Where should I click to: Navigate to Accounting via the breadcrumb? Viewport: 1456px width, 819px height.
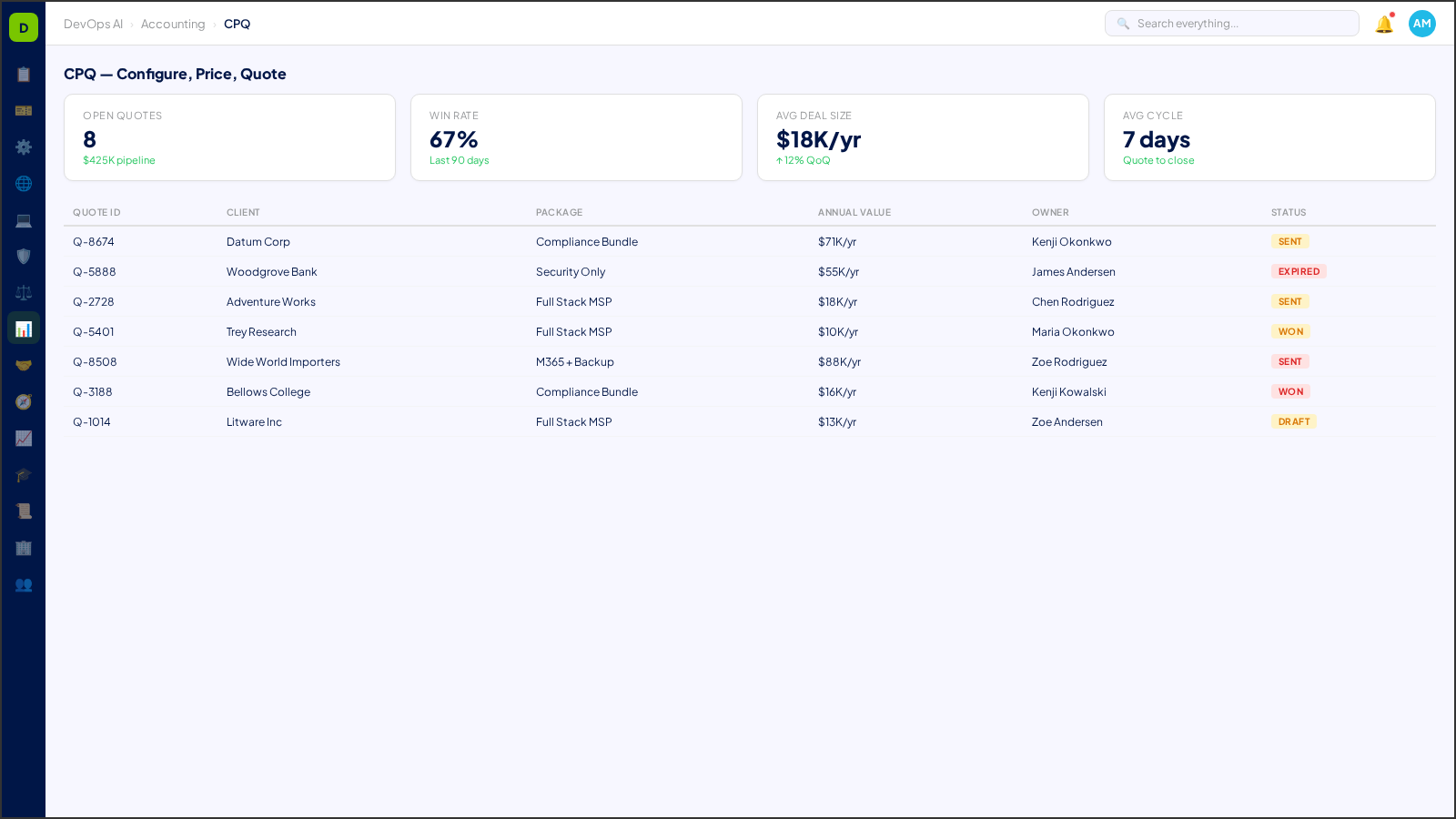tap(173, 24)
